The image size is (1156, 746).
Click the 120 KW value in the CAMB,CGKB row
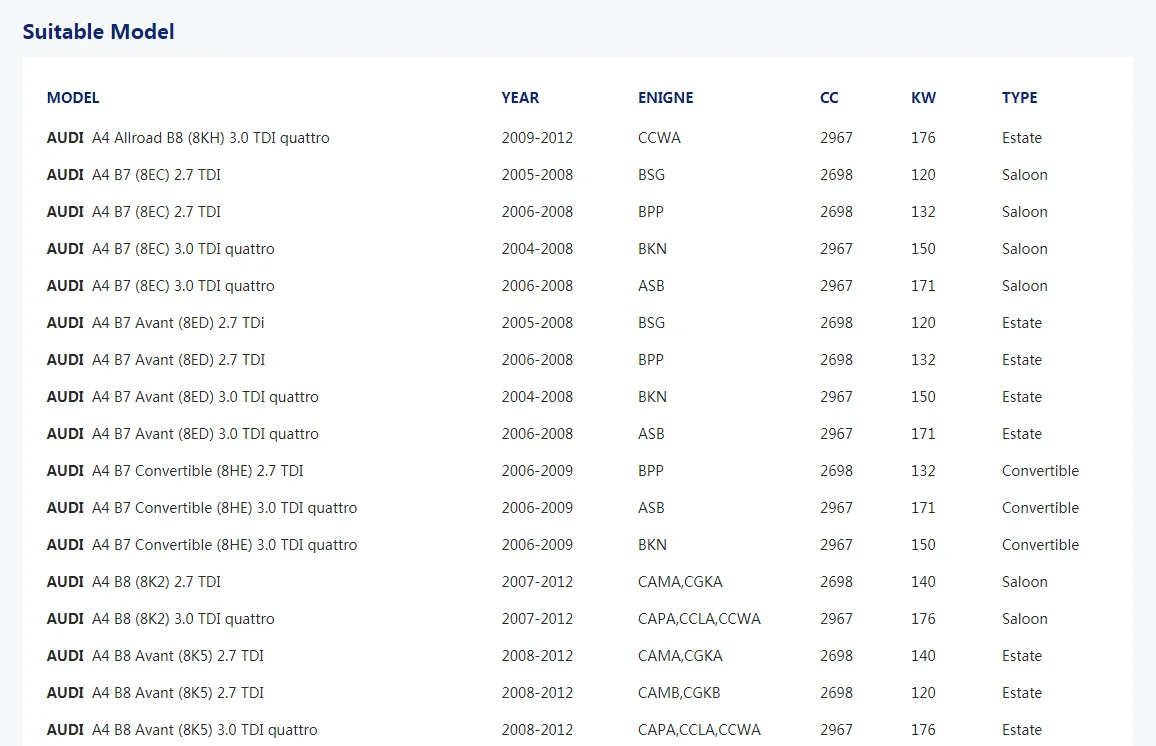point(923,693)
